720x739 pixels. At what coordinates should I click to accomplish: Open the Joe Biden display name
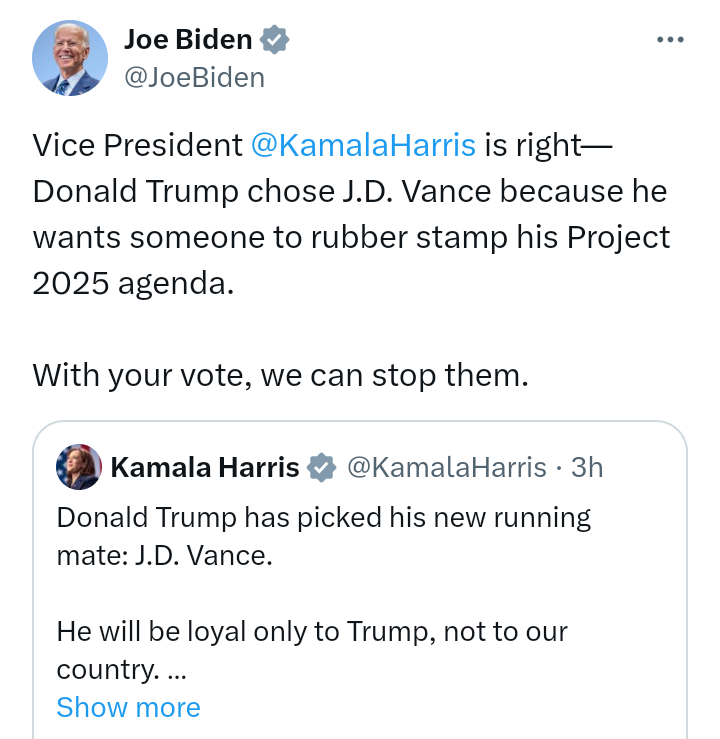click(x=188, y=41)
